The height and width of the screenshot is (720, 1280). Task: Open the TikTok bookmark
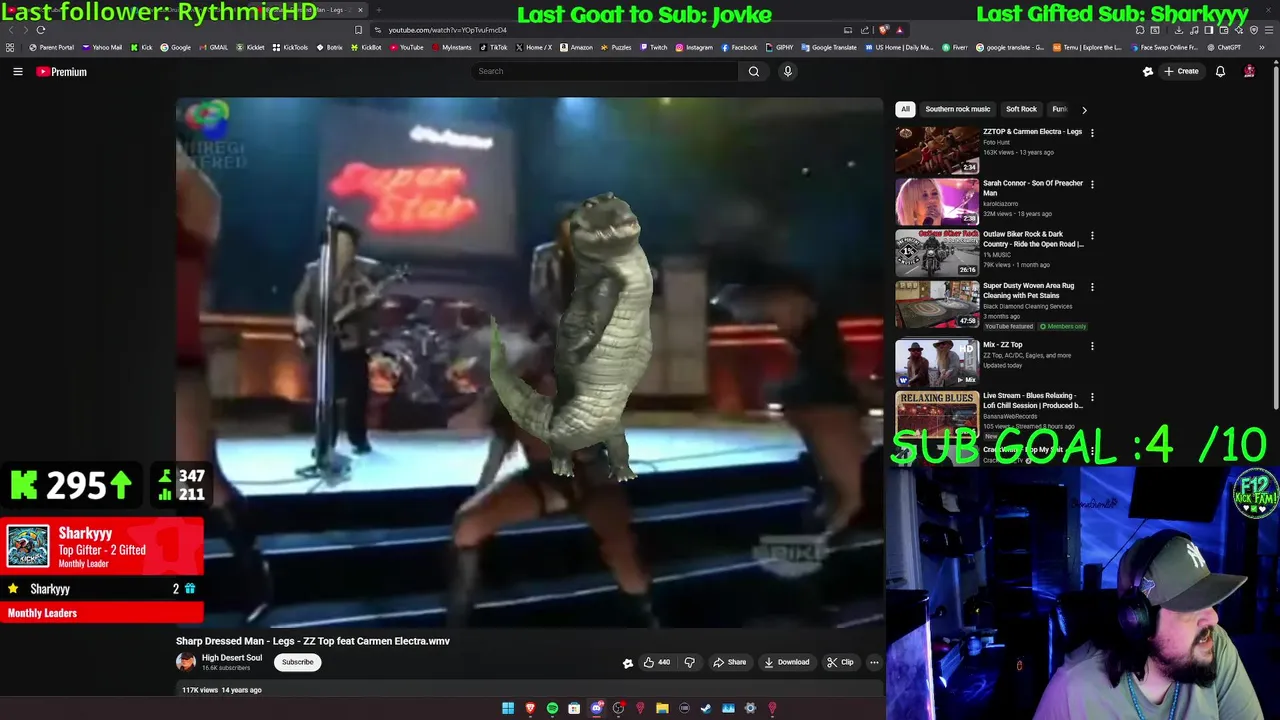click(x=493, y=47)
